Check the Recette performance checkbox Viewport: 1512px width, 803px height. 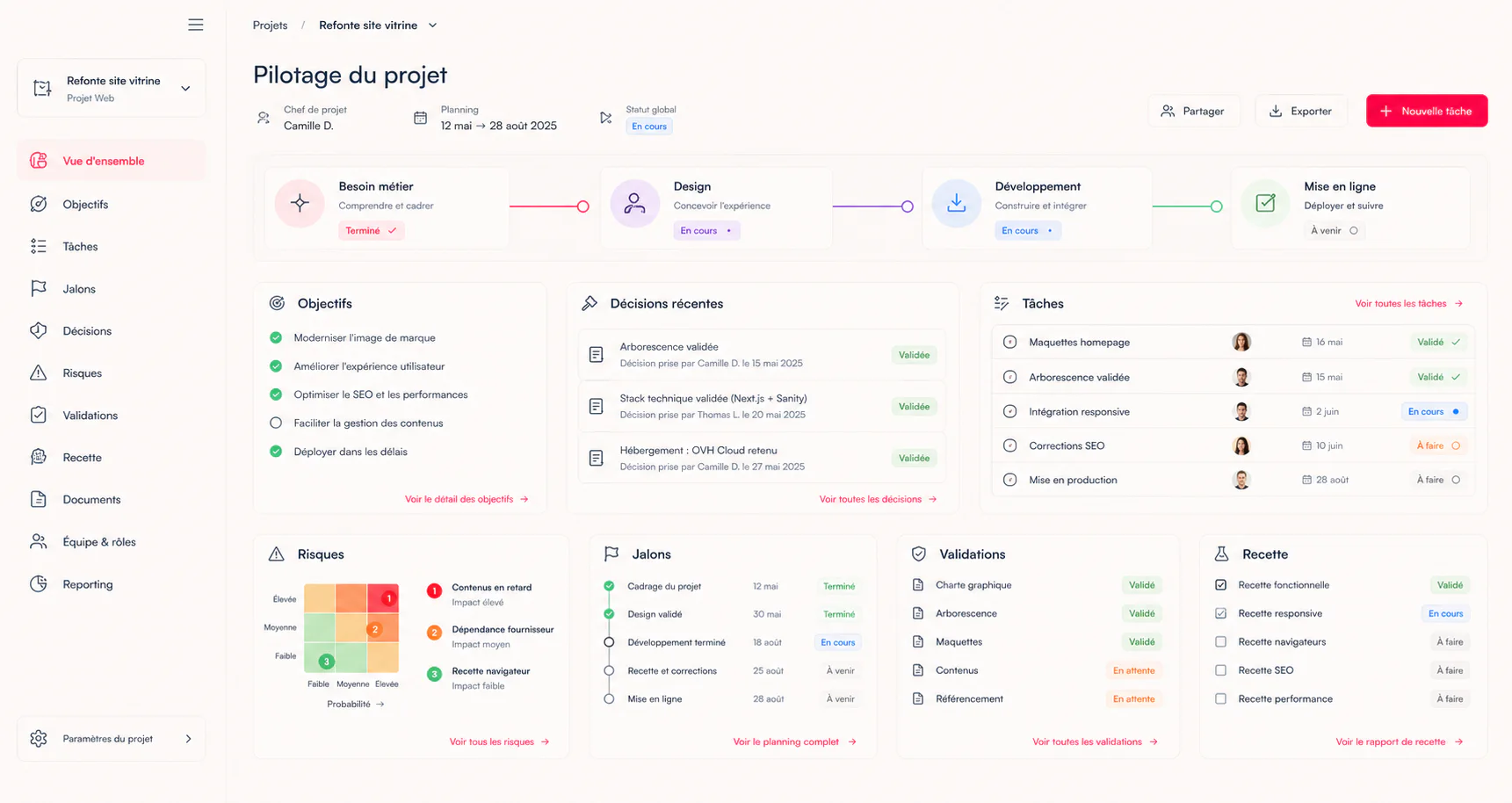click(1220, 698)
